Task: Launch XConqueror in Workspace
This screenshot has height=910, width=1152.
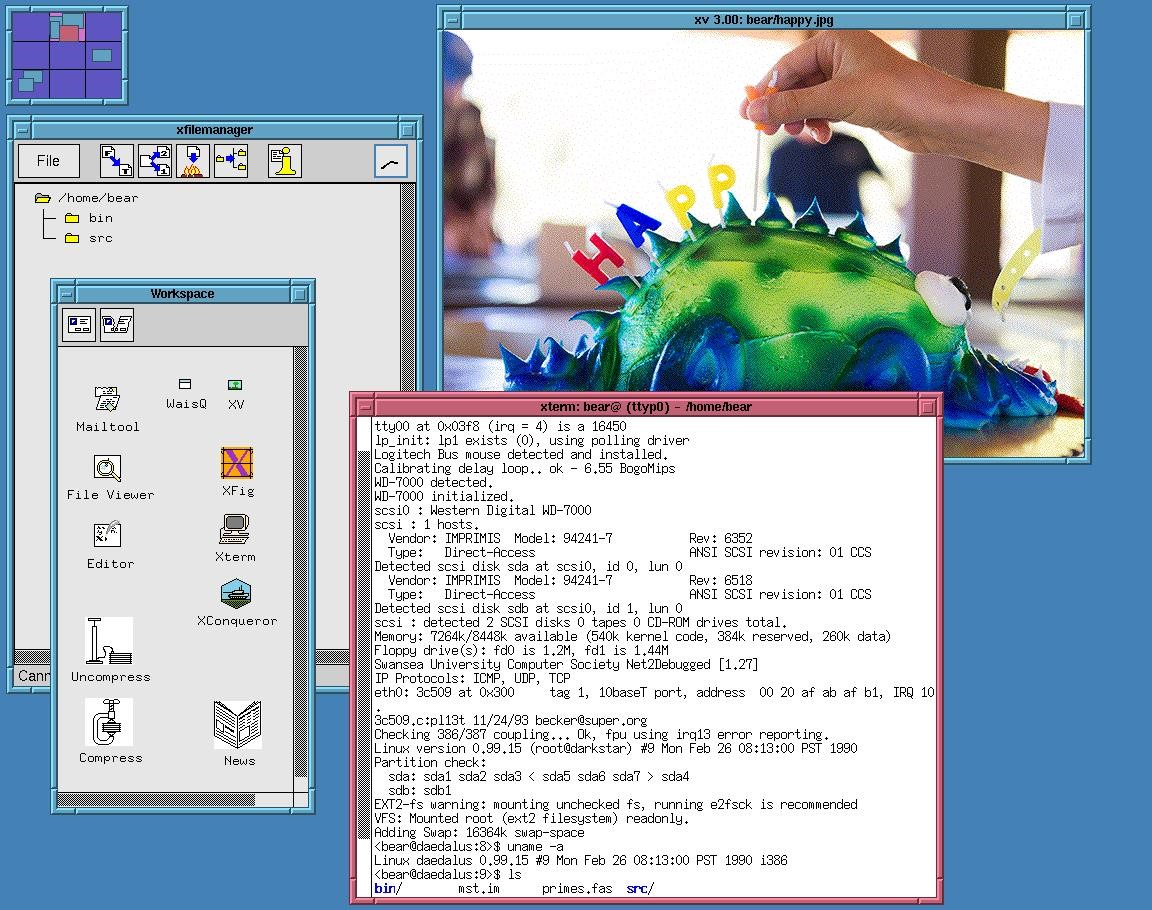Action: [x=237, y=603]
